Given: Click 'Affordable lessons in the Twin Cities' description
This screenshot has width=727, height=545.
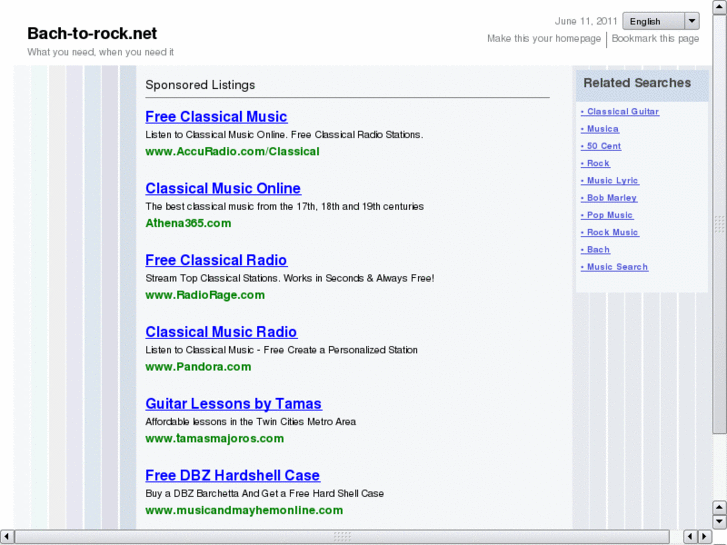Looking at the screenshot, I should coord(250,422).
